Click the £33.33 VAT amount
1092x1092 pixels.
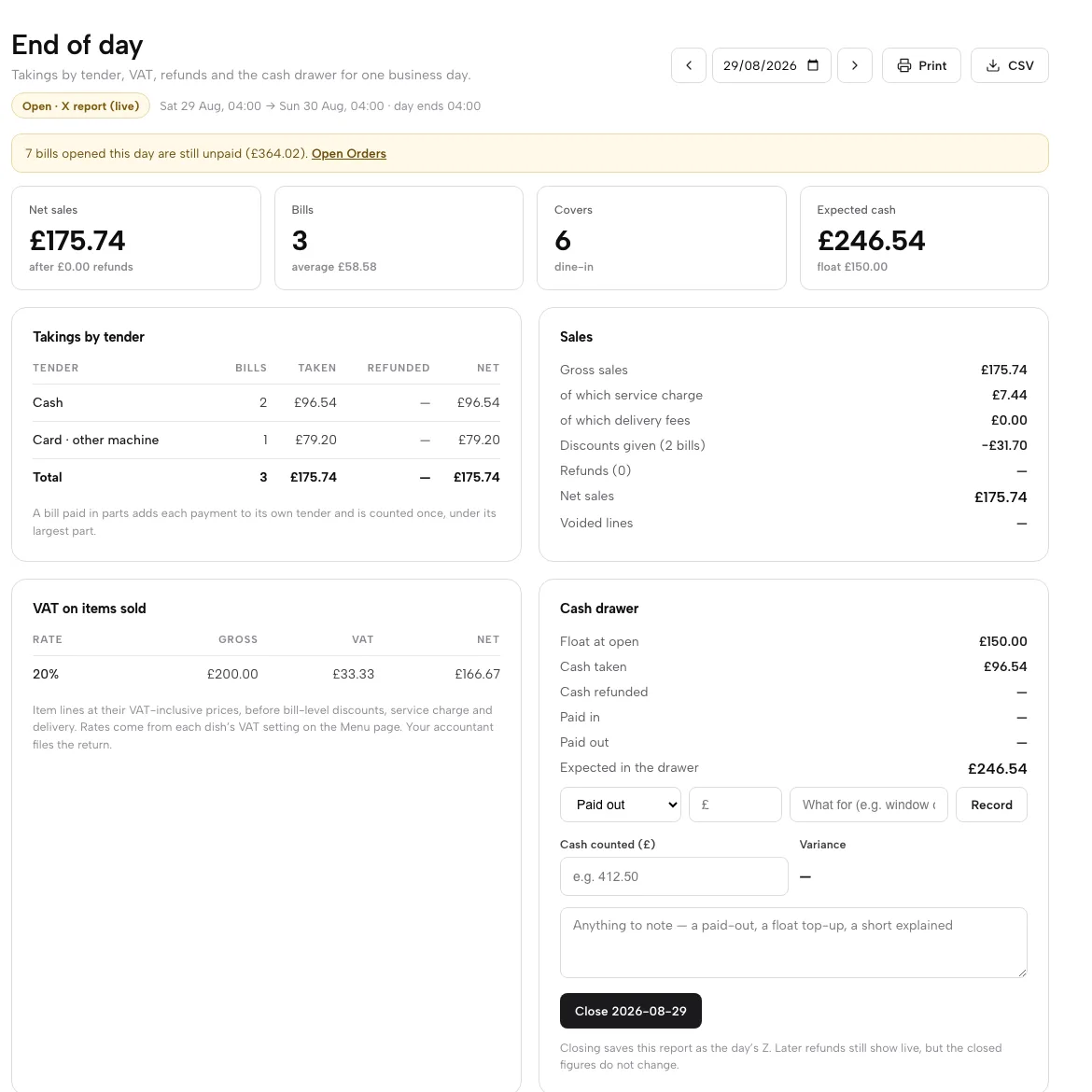pos(353,674)
